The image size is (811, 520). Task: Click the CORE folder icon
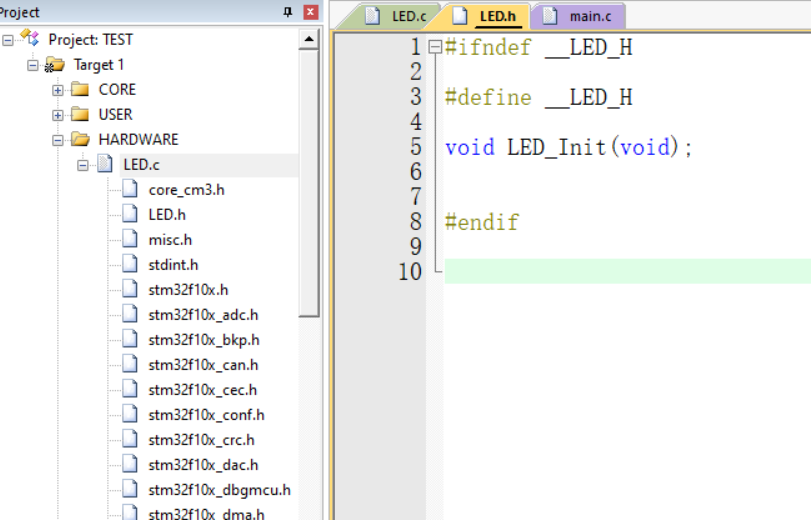tap(80, 89)
